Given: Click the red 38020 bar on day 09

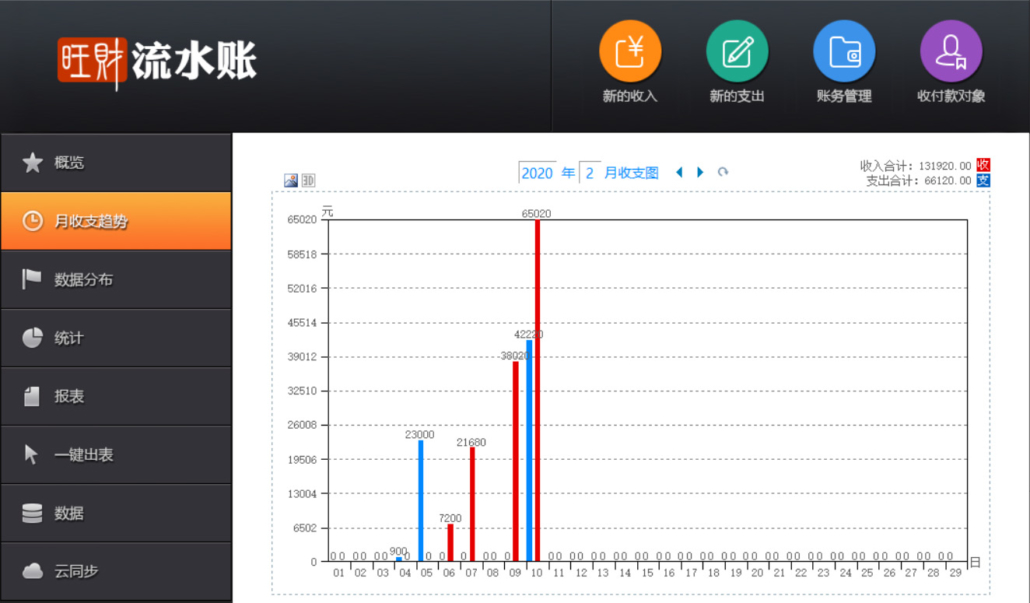Looking at the screenshot, I should [516, 461].
